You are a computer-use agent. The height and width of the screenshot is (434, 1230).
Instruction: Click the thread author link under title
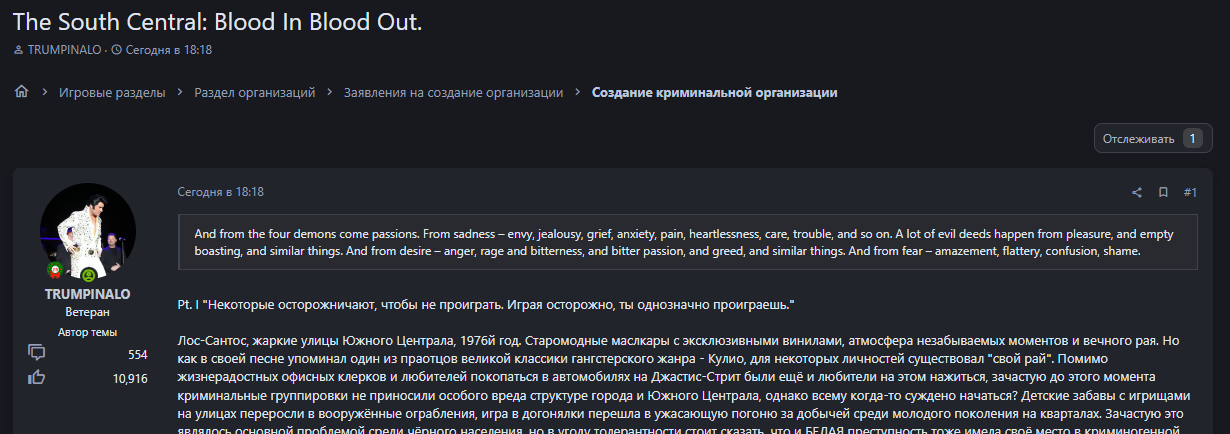tap(64, 49)
